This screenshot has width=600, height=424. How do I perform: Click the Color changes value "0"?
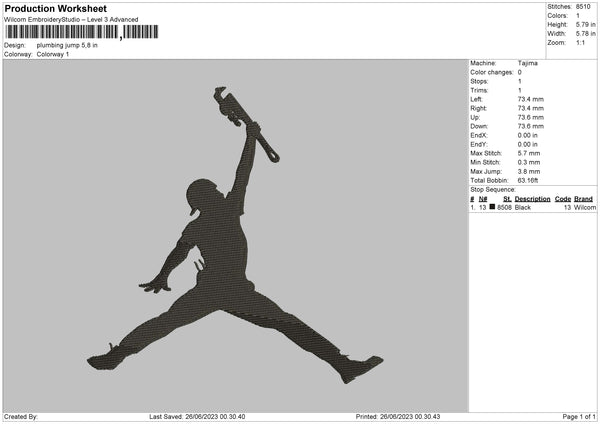tap(520, 72)
